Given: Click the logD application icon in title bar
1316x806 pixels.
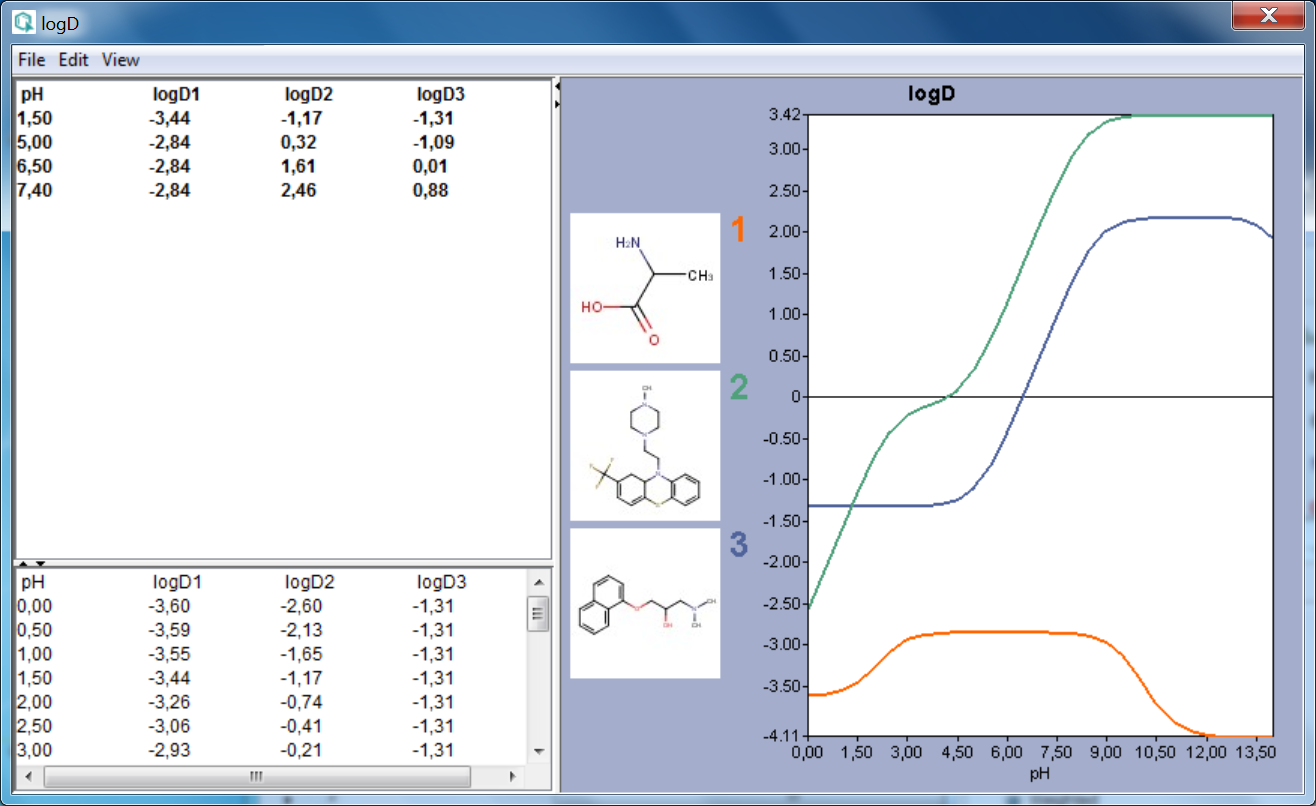Looking at the screenshot, I should pyautogui.click(x=23, y=20).
